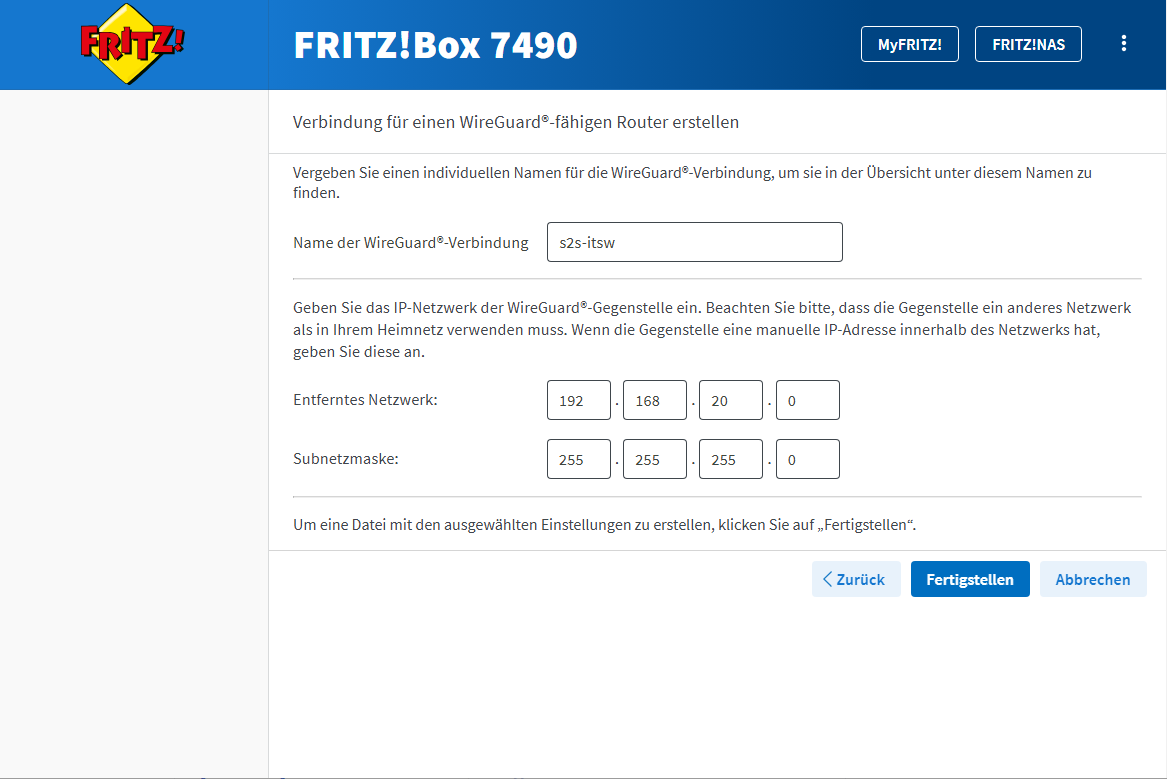Cancel the wizard via Abbrechen
Viewport: 1167px width, 779px height.
[1093, 579]
